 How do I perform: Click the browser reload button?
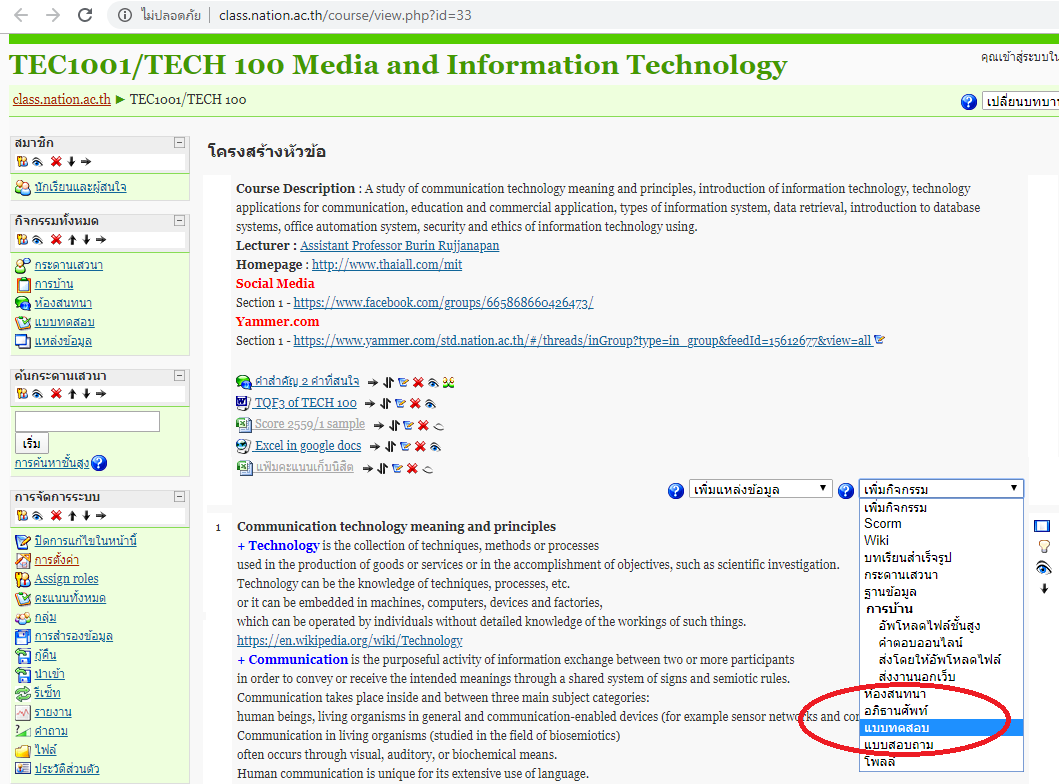pyautogui.click(x=85, y=15)
